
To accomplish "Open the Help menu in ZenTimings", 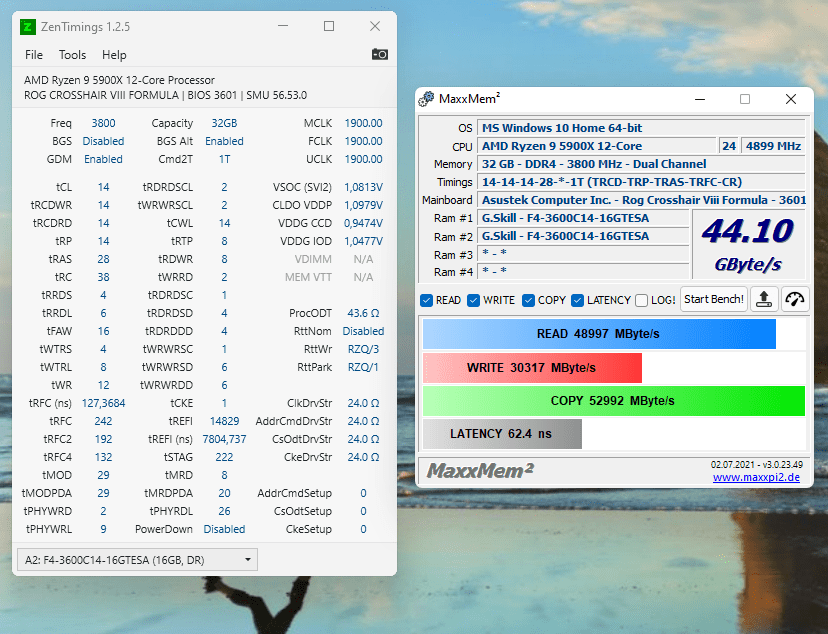I will 114,55.
